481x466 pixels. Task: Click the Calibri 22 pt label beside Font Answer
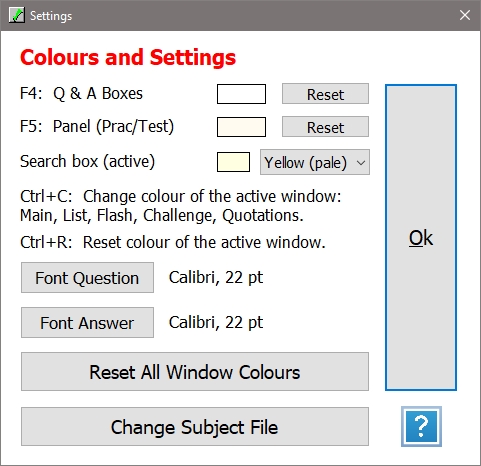tap(216, 323)
